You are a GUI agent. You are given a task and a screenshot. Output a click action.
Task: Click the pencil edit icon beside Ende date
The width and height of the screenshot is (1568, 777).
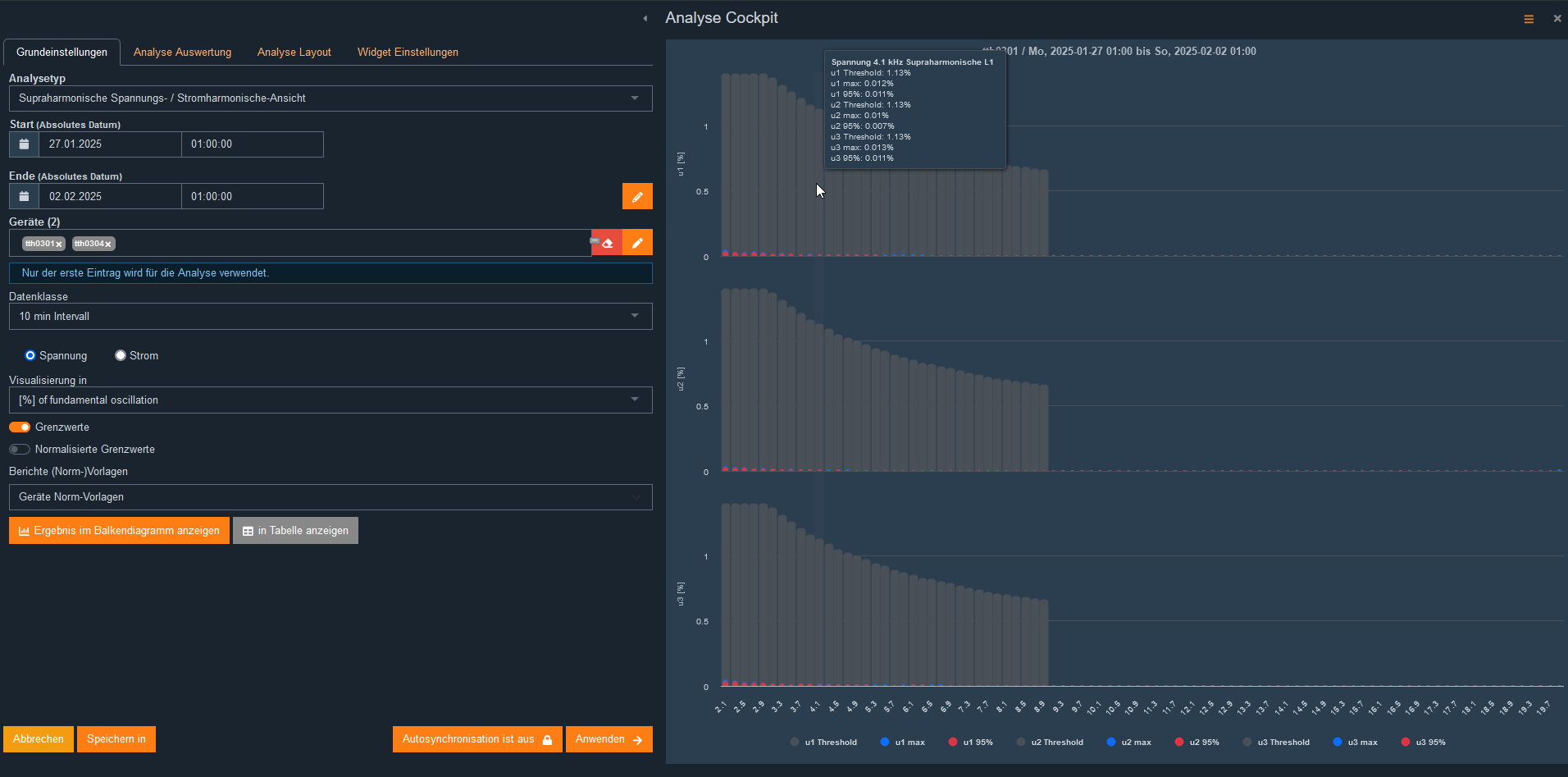[x=636, y=197]
